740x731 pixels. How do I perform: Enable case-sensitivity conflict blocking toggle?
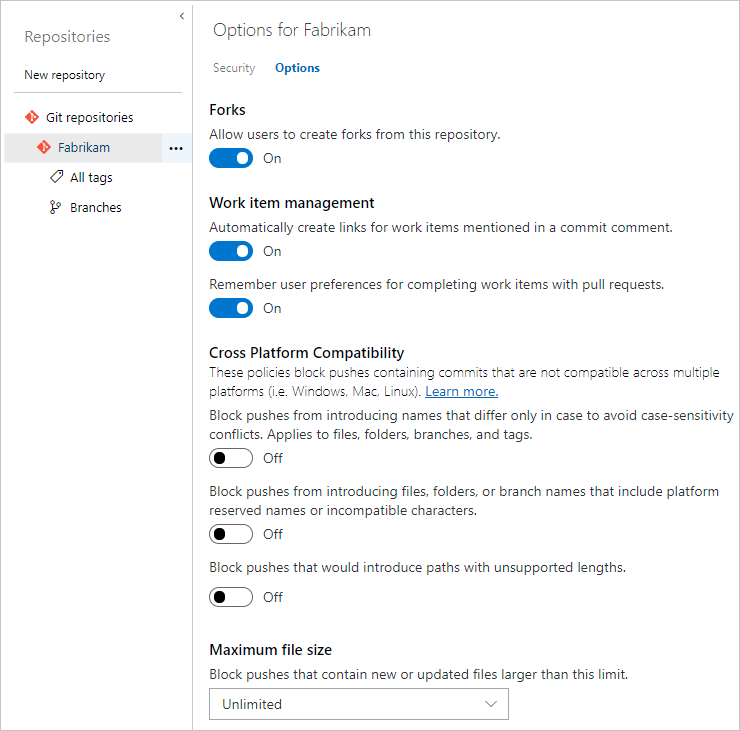click(231, 458)
